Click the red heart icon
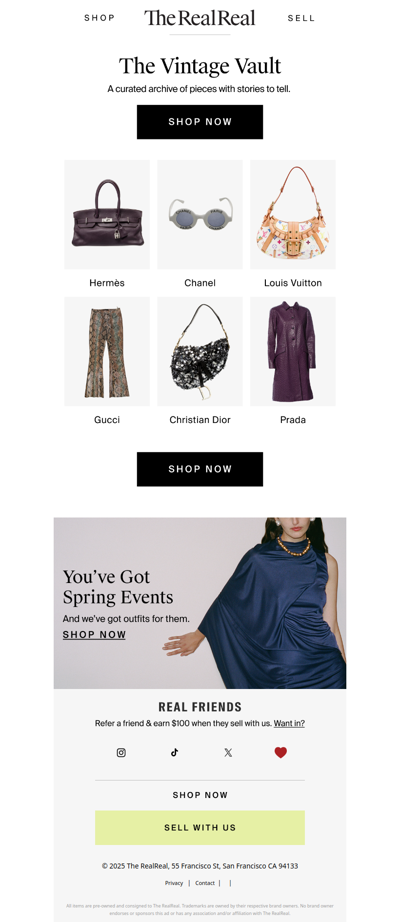Screen dimensions: 400x922 (281, 753)
